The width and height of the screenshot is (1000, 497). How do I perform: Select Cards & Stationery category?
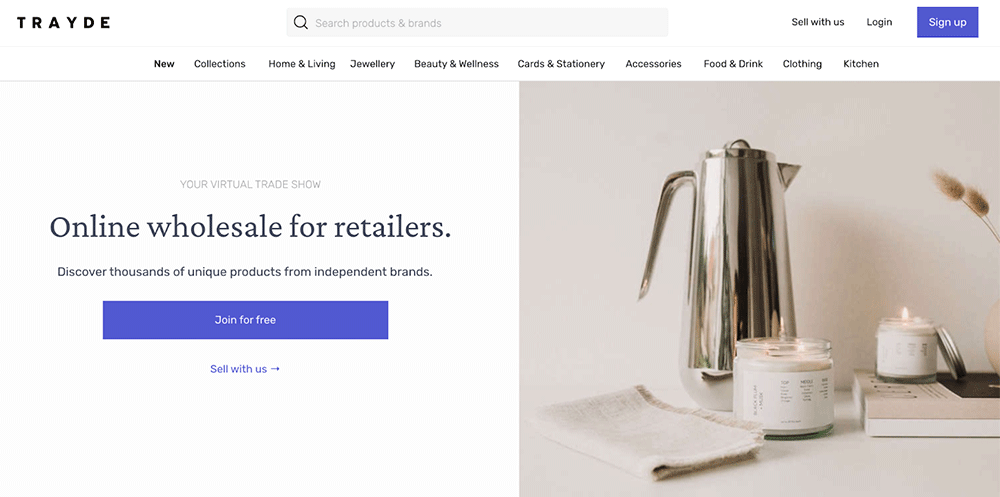[561, 64]
